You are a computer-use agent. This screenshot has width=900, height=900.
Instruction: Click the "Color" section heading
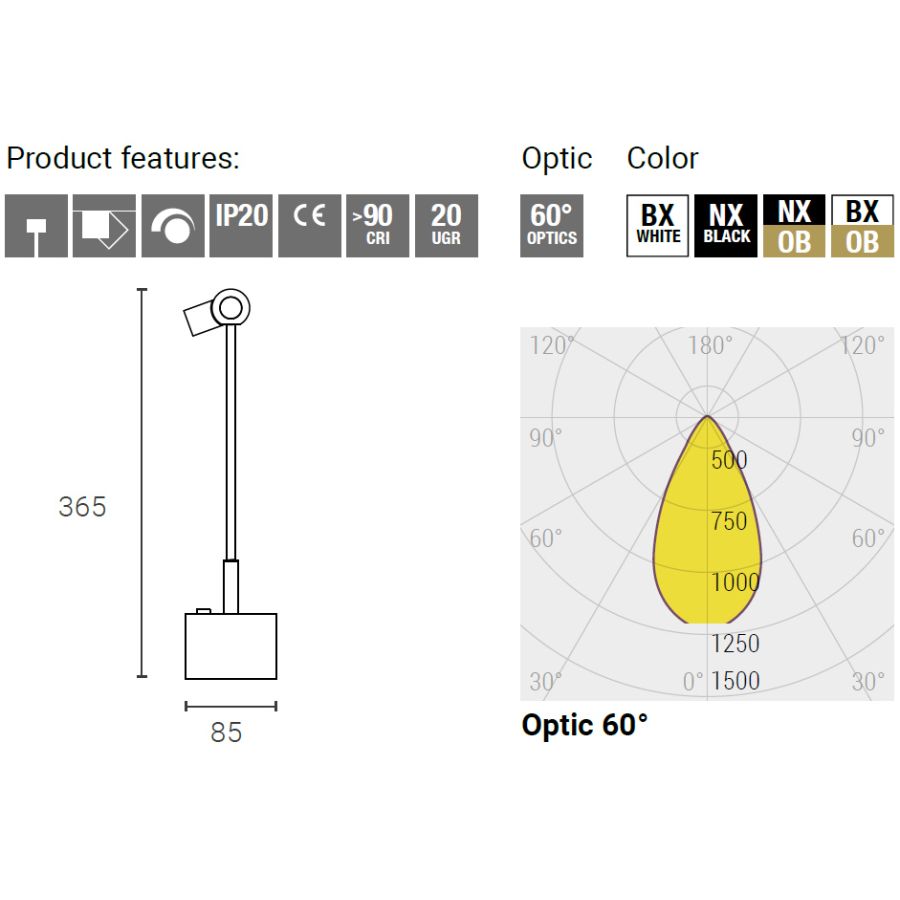click(662, 158)
